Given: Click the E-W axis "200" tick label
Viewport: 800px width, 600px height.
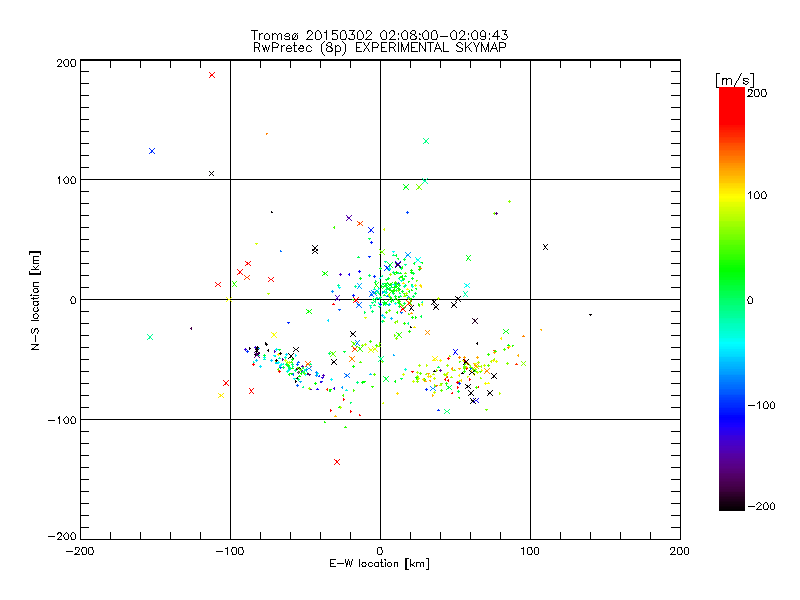Looking at the screenshot, I should coord(680,551).
